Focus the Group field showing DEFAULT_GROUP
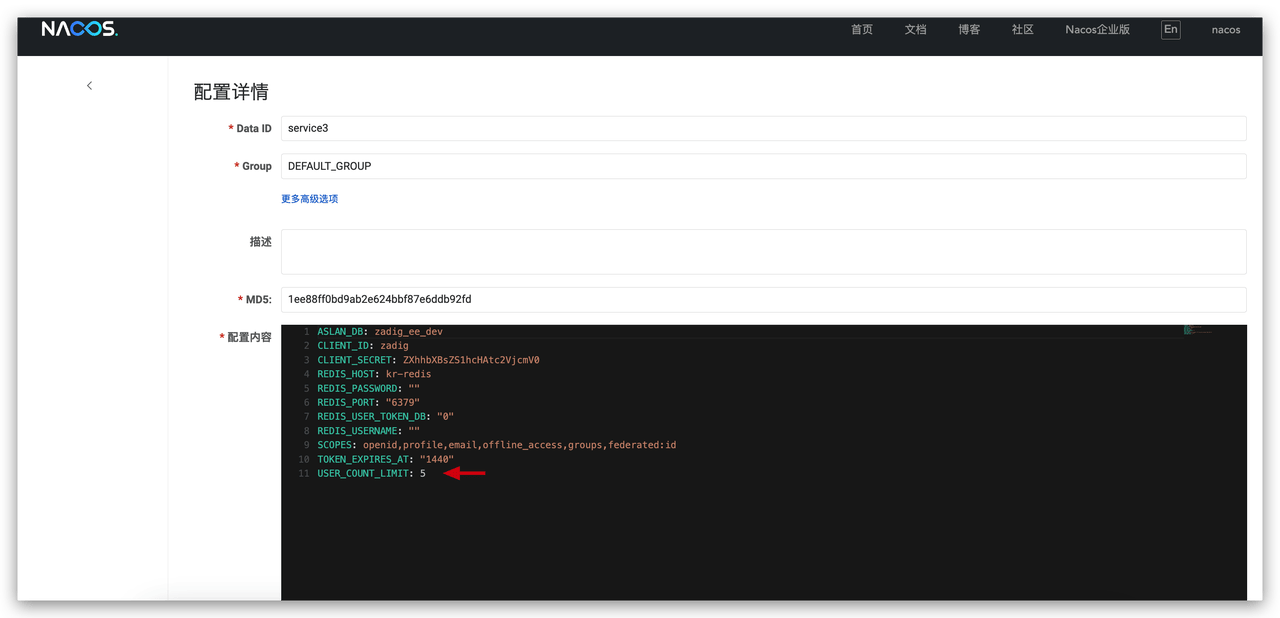Image resolution: width=1280 pixels, height=618 pixels. [763, 166]
